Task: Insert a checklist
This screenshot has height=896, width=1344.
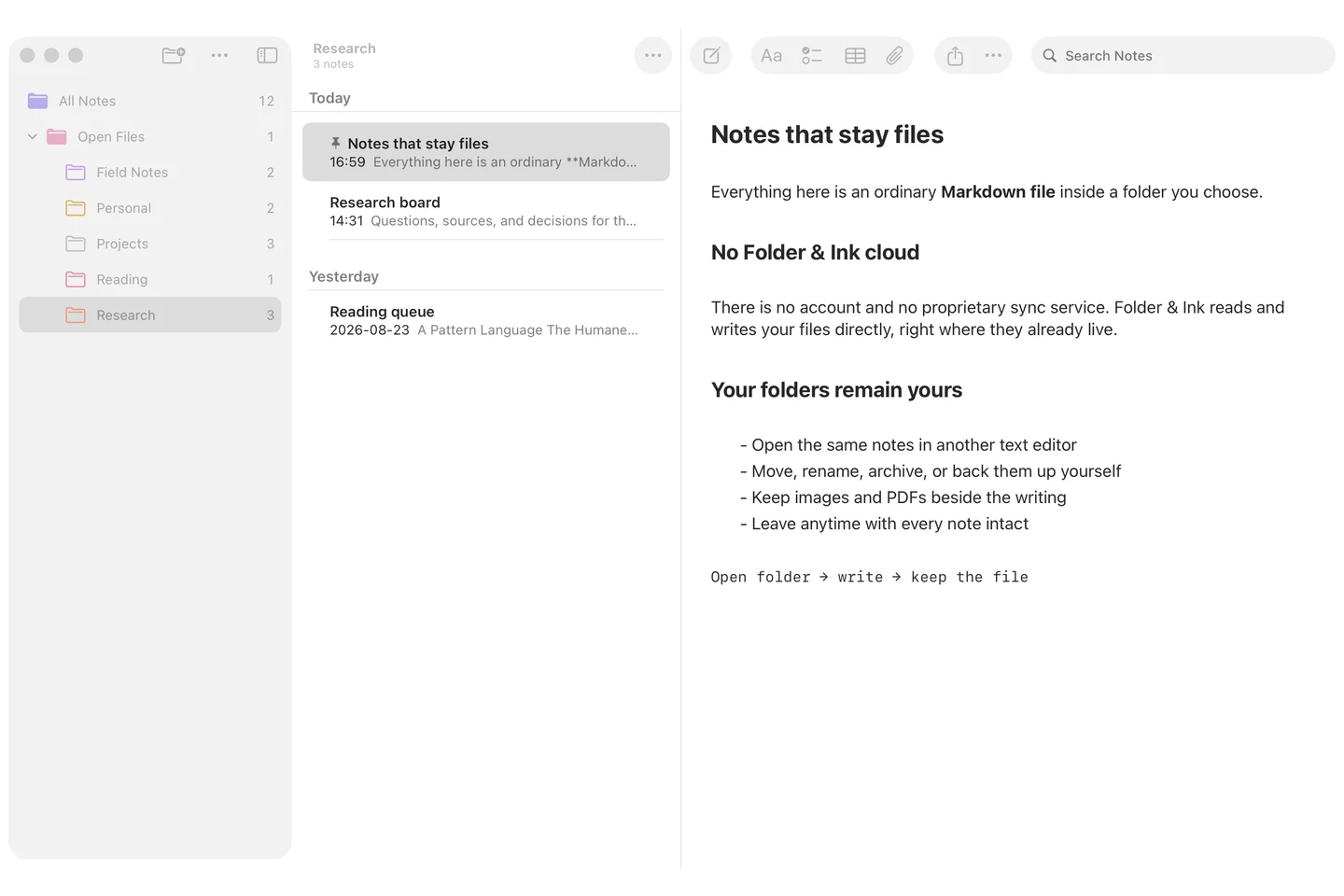Action: (812, 55)
